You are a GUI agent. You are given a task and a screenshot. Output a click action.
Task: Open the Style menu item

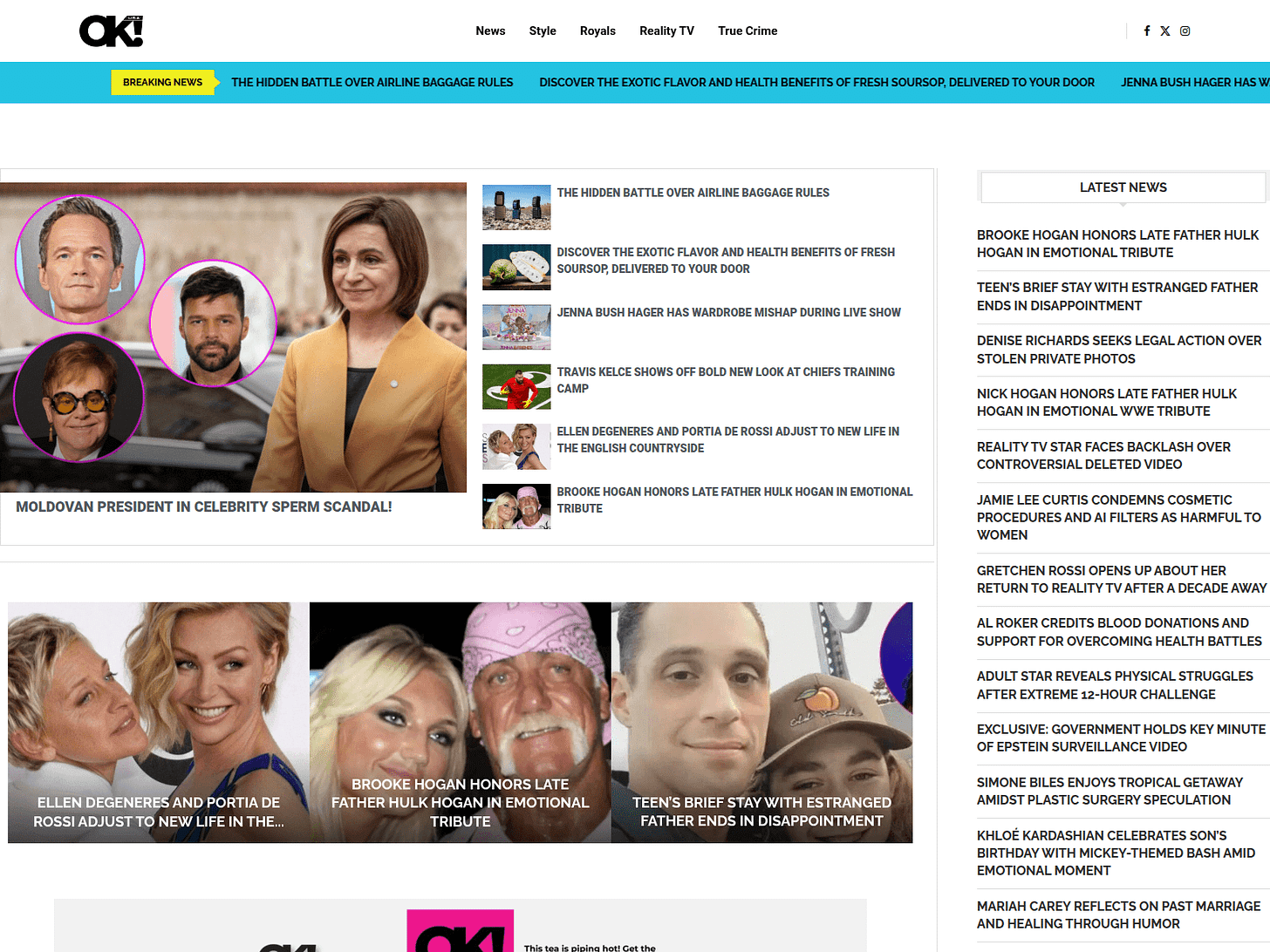pyautogui.click(x=543, y=31)
